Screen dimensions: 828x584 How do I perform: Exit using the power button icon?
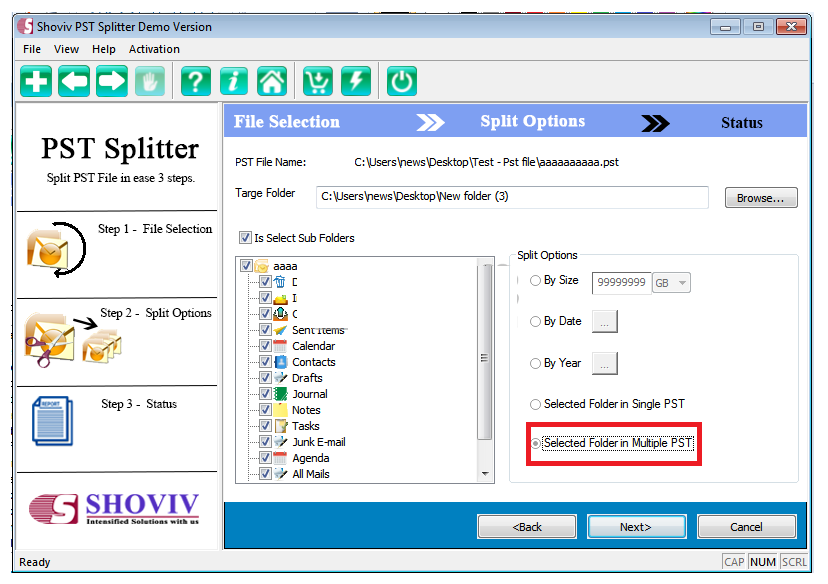(401, 81)
